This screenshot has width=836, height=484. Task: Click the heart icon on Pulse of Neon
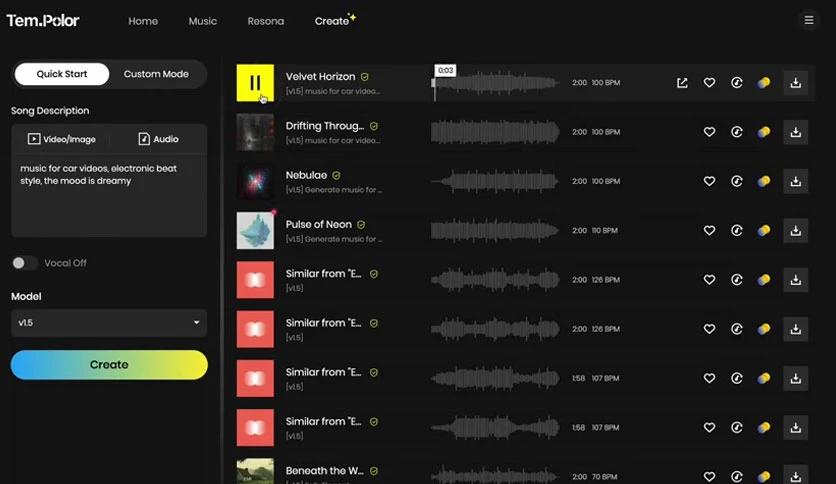[709, 230]
